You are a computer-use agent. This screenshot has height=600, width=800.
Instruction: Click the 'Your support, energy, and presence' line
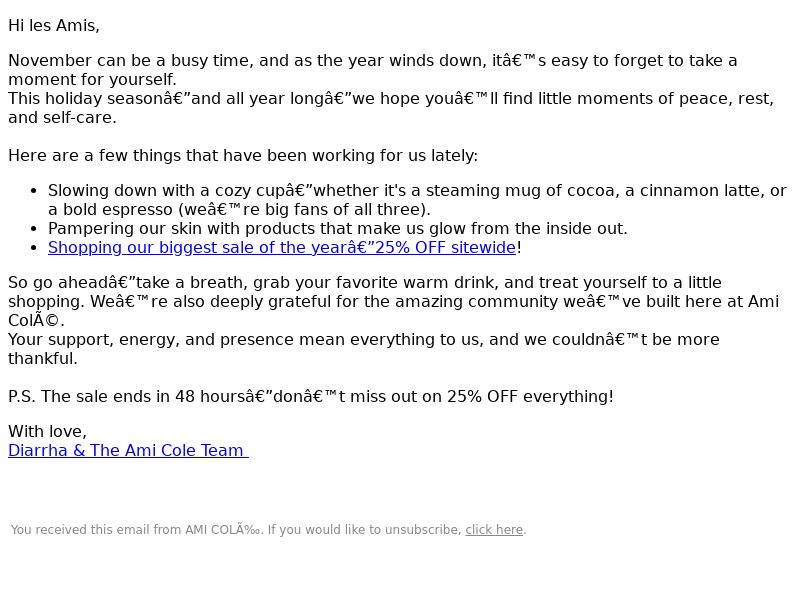(364, 340)
